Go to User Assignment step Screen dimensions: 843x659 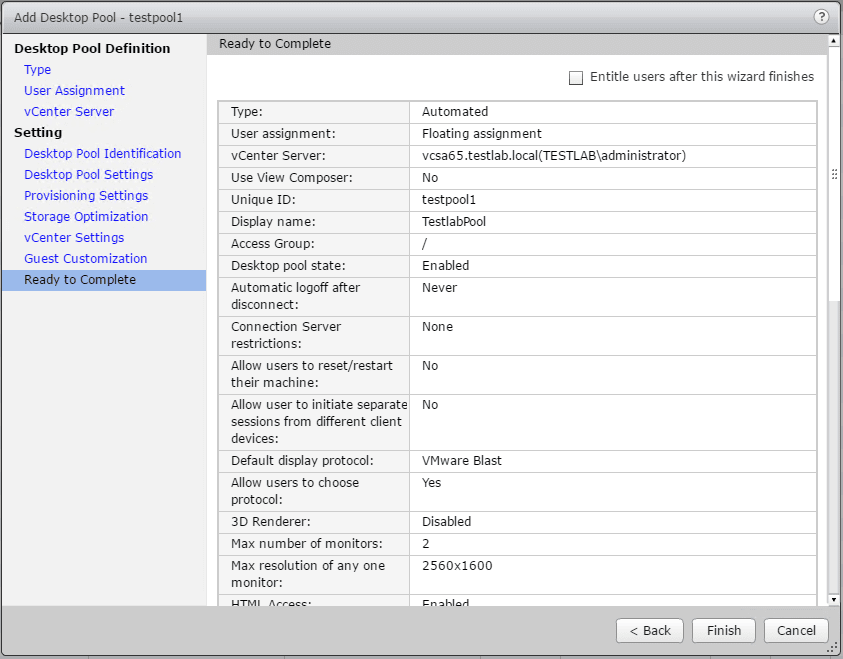74,91
